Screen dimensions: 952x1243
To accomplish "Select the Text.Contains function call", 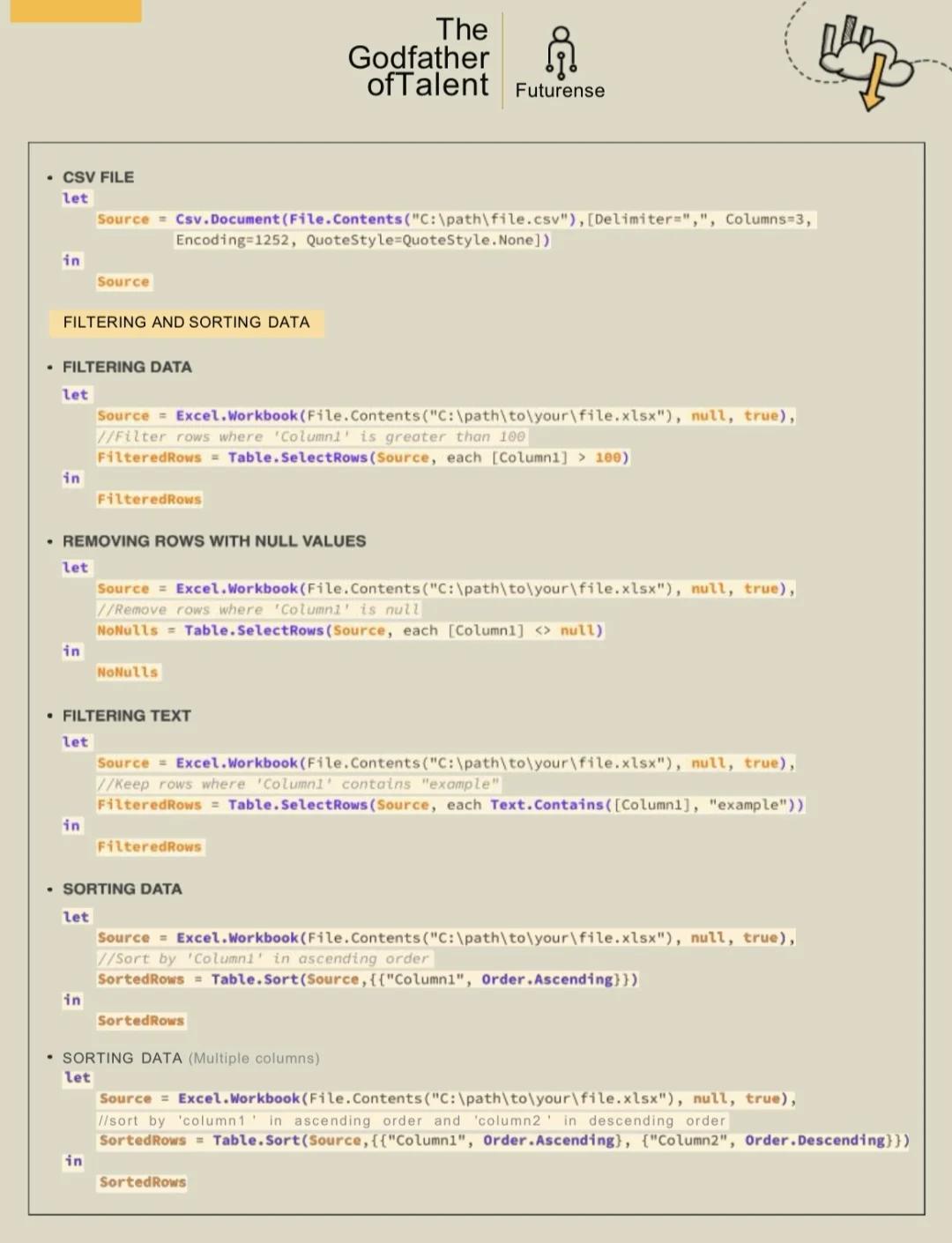I will pos(547,805).
